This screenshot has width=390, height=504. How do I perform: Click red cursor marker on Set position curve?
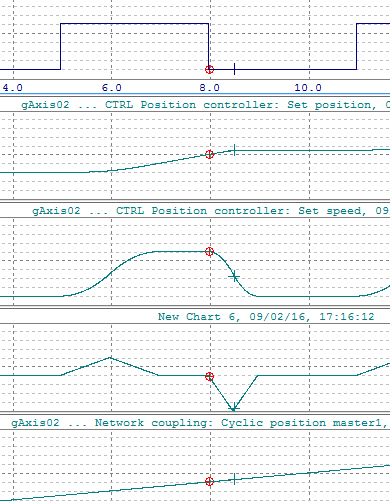(x=209, y=154)
